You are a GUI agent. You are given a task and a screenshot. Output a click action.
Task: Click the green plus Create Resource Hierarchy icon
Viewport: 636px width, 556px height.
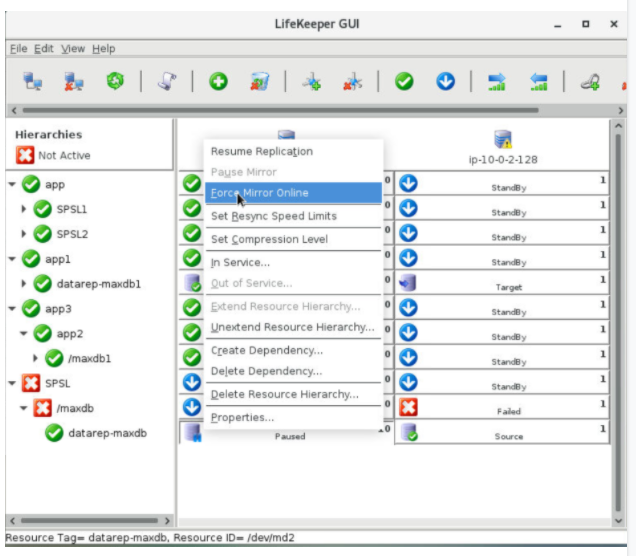pyautogui.click(x=218, y=82)
